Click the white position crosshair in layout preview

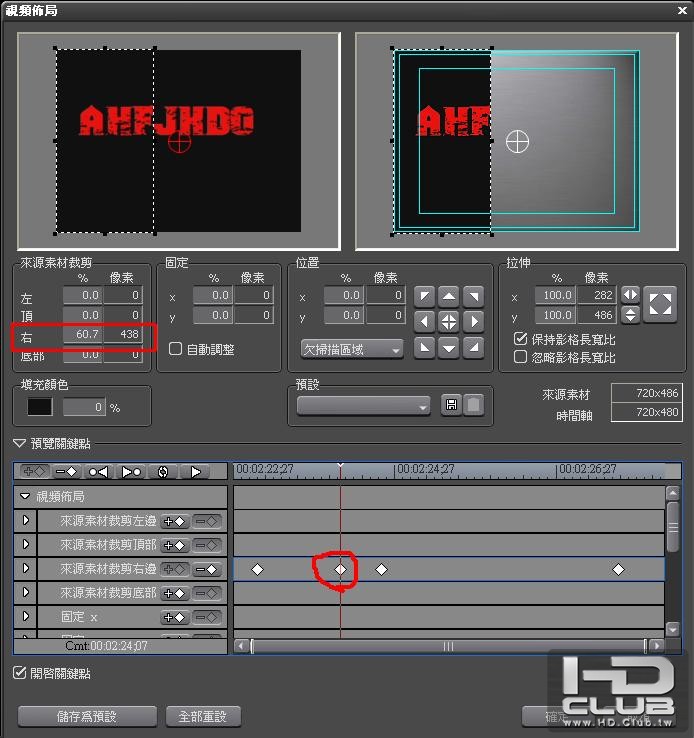[x=517, y=142]
